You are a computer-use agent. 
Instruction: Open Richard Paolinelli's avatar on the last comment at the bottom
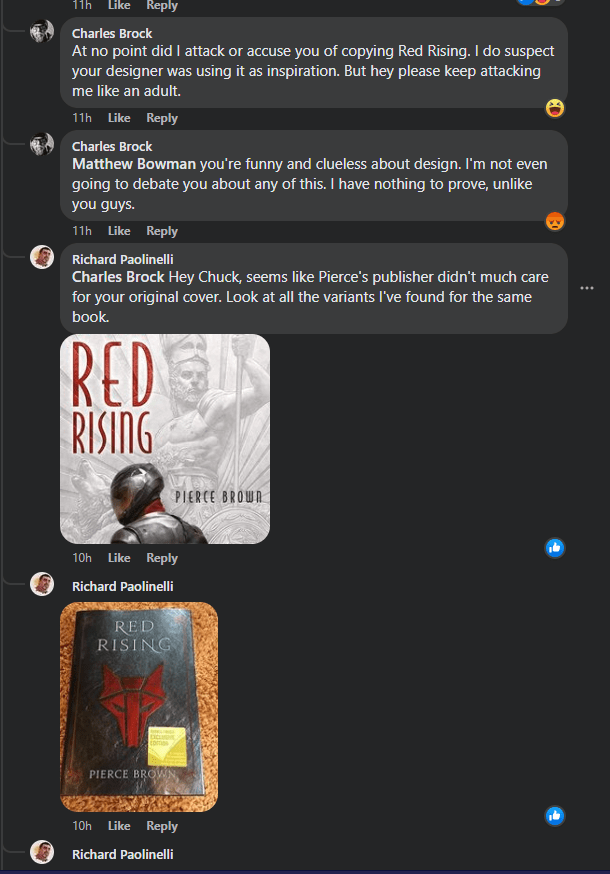point(42,852)
